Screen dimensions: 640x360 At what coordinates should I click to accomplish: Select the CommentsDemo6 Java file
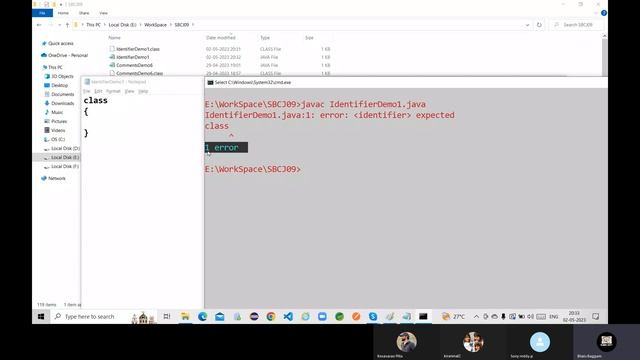[134, 65]
